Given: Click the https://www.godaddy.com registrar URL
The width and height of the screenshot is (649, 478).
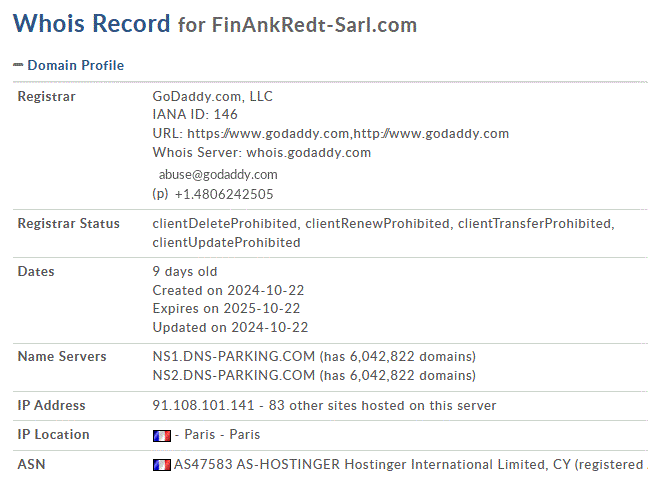Looking at the screenshot, I should [x=268, y=134].
